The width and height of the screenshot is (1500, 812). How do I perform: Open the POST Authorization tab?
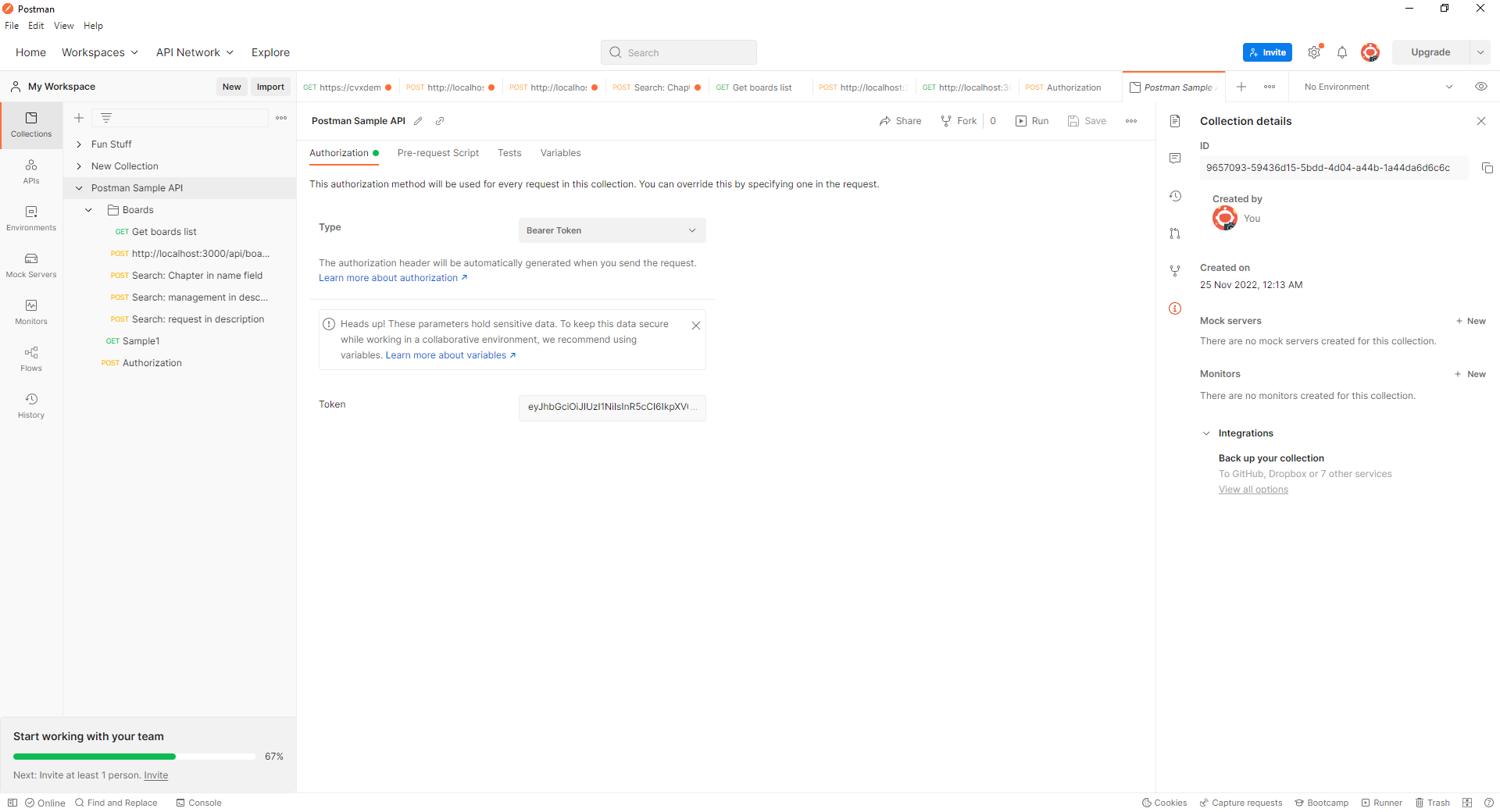pos(1070,87)
